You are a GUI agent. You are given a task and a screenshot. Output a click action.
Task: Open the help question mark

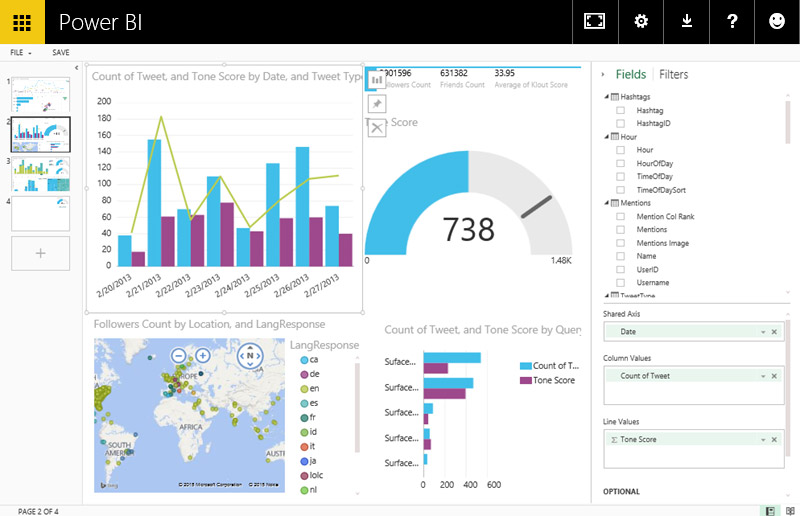(x=732, y=21)
